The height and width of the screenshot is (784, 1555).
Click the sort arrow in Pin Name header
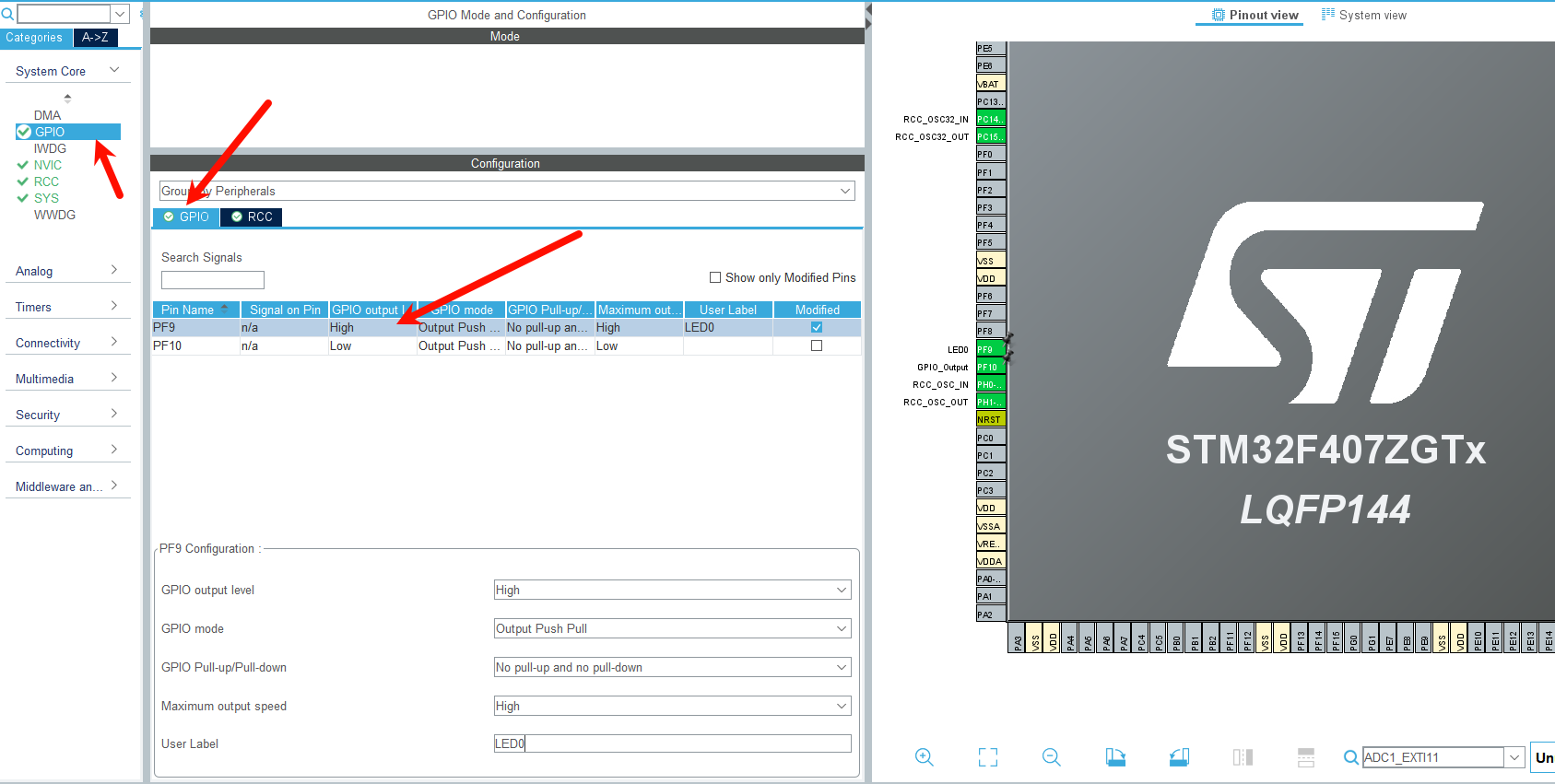225,309
